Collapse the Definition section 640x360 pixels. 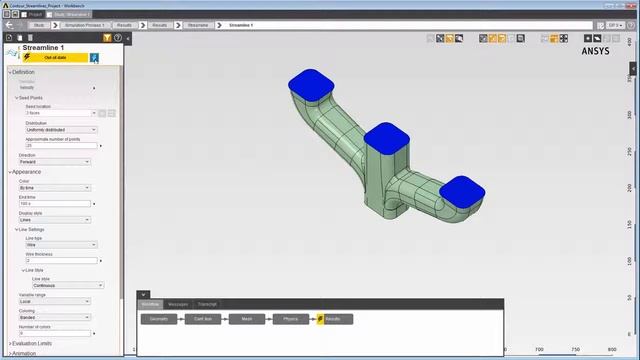click(x=10, y=72)
